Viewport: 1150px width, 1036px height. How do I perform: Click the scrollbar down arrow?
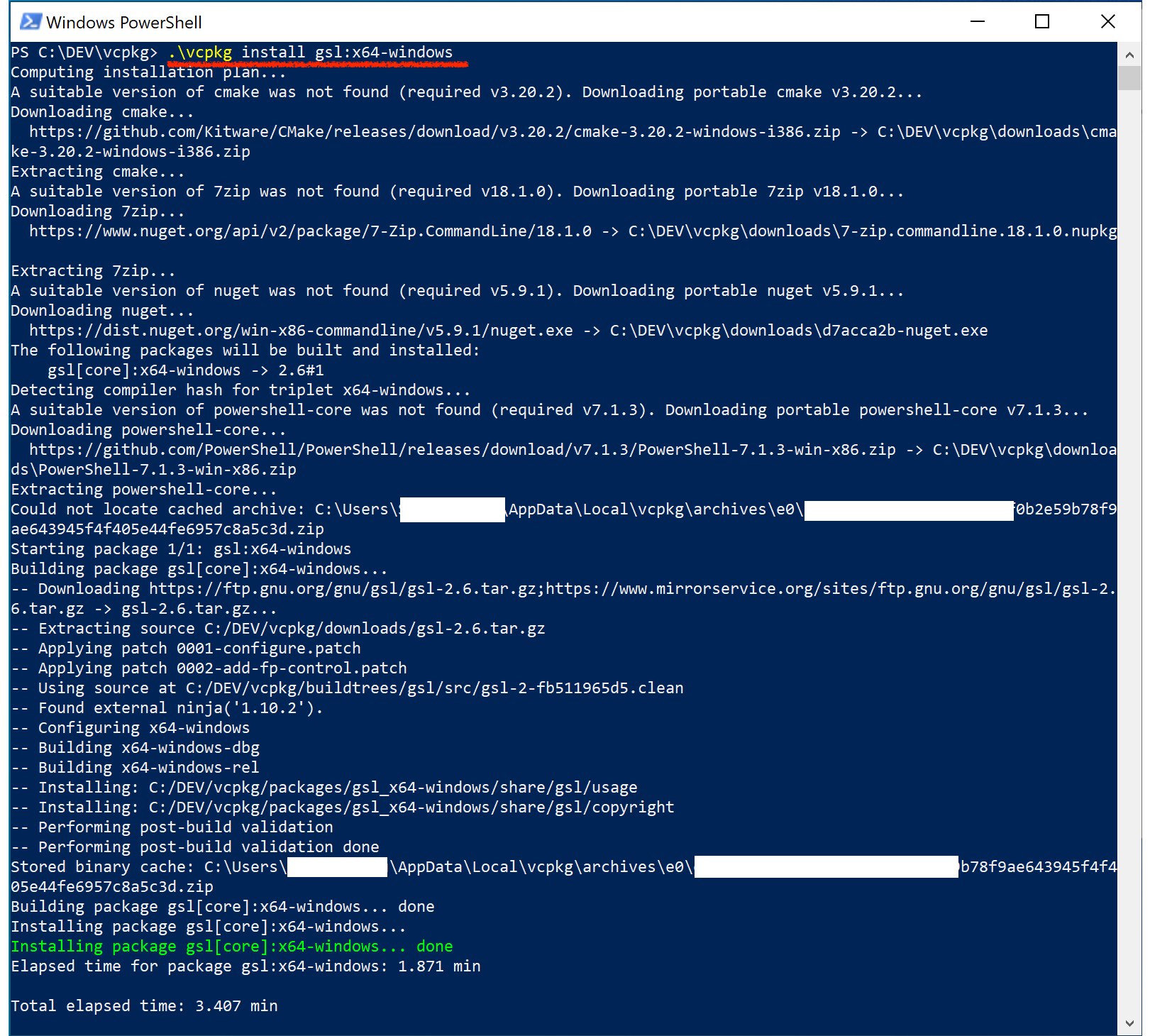tap(1129, 1023)
